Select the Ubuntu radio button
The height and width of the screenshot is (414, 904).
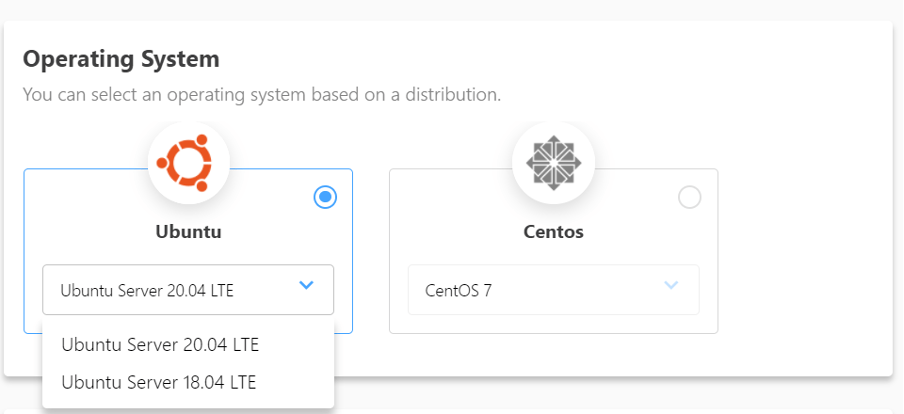coord(325,197)
